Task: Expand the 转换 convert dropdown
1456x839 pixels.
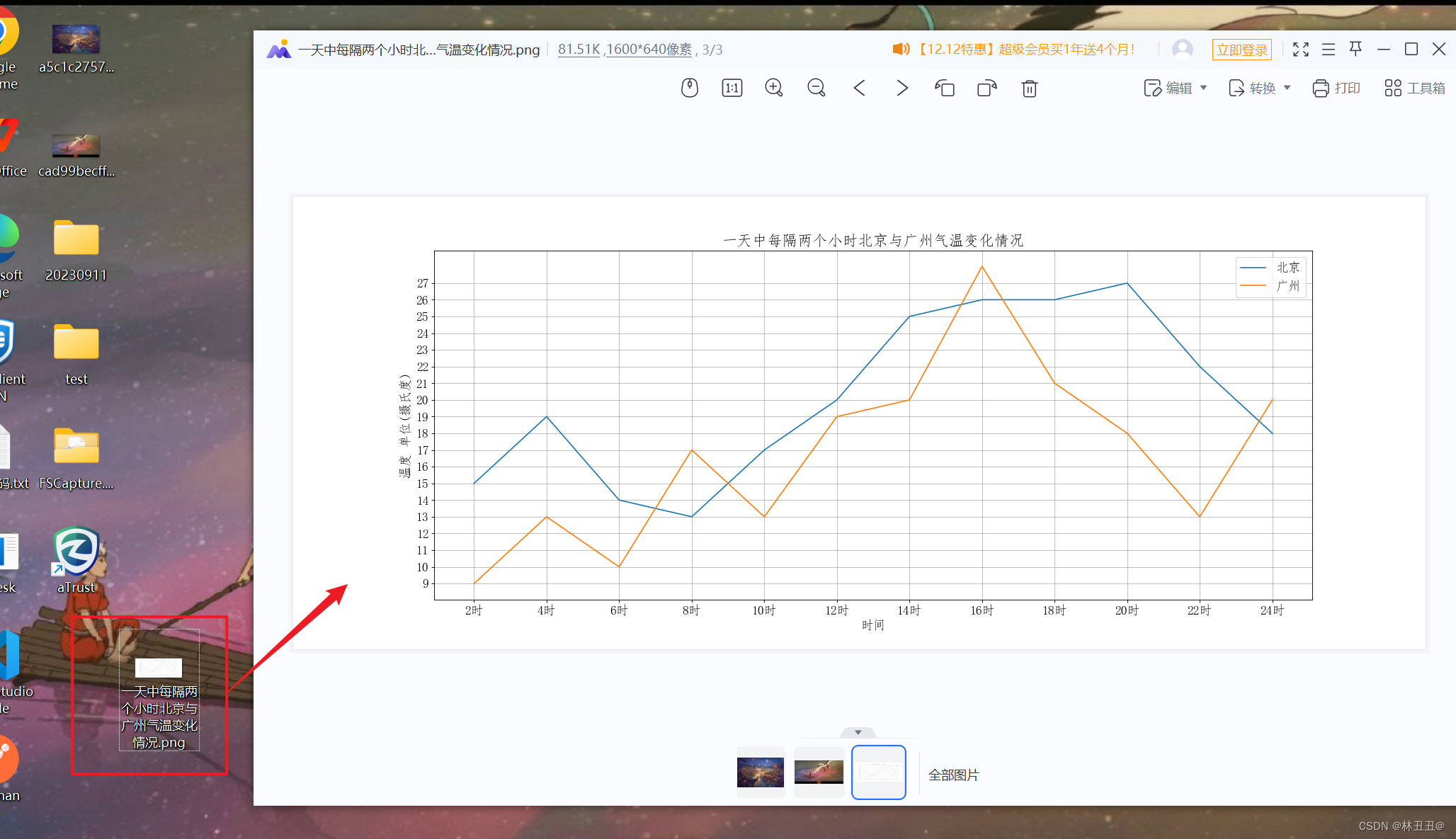Action: coord(1287,88)
